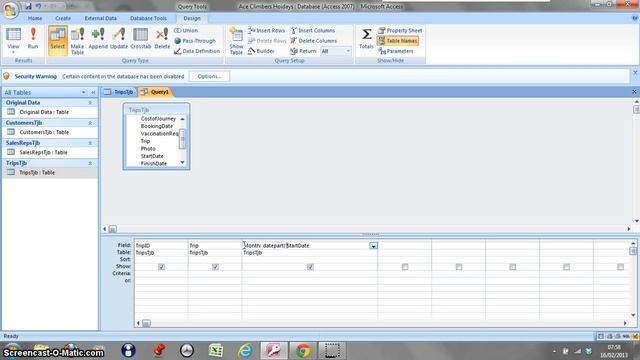640x360 pixels.
Task: Open the External Data ribbon tab
Action: coord(100,18)
